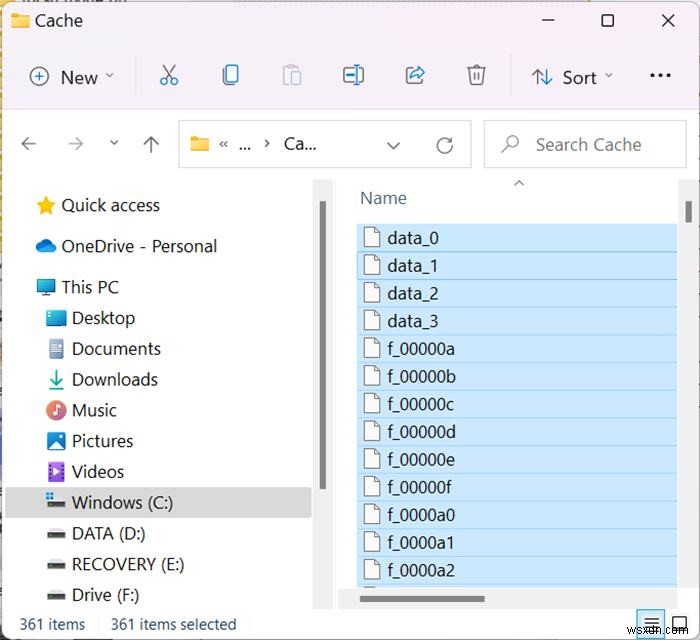Click the Rename icon in toolbar
The height and width of the screenshot is (640, 700).
click(353, 75)
